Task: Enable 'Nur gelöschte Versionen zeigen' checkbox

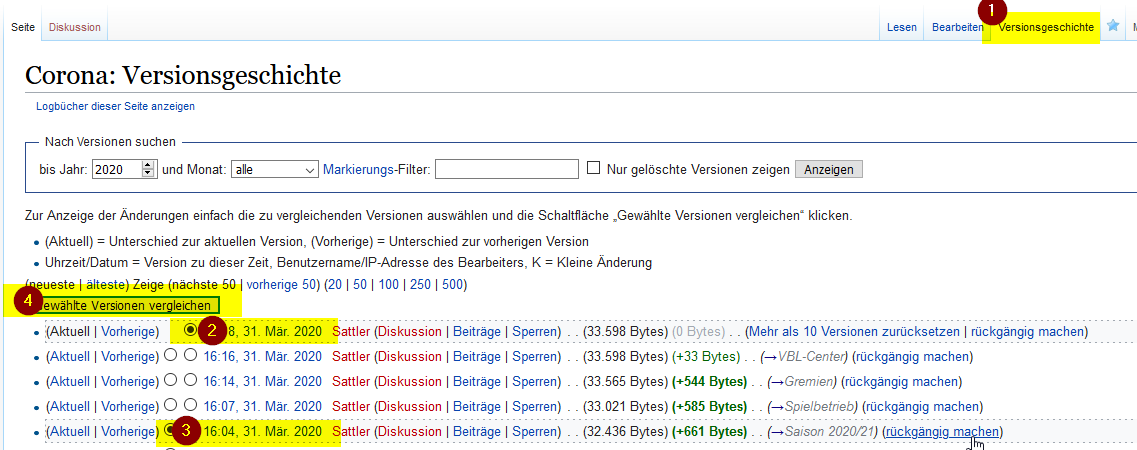Action: 593,169
